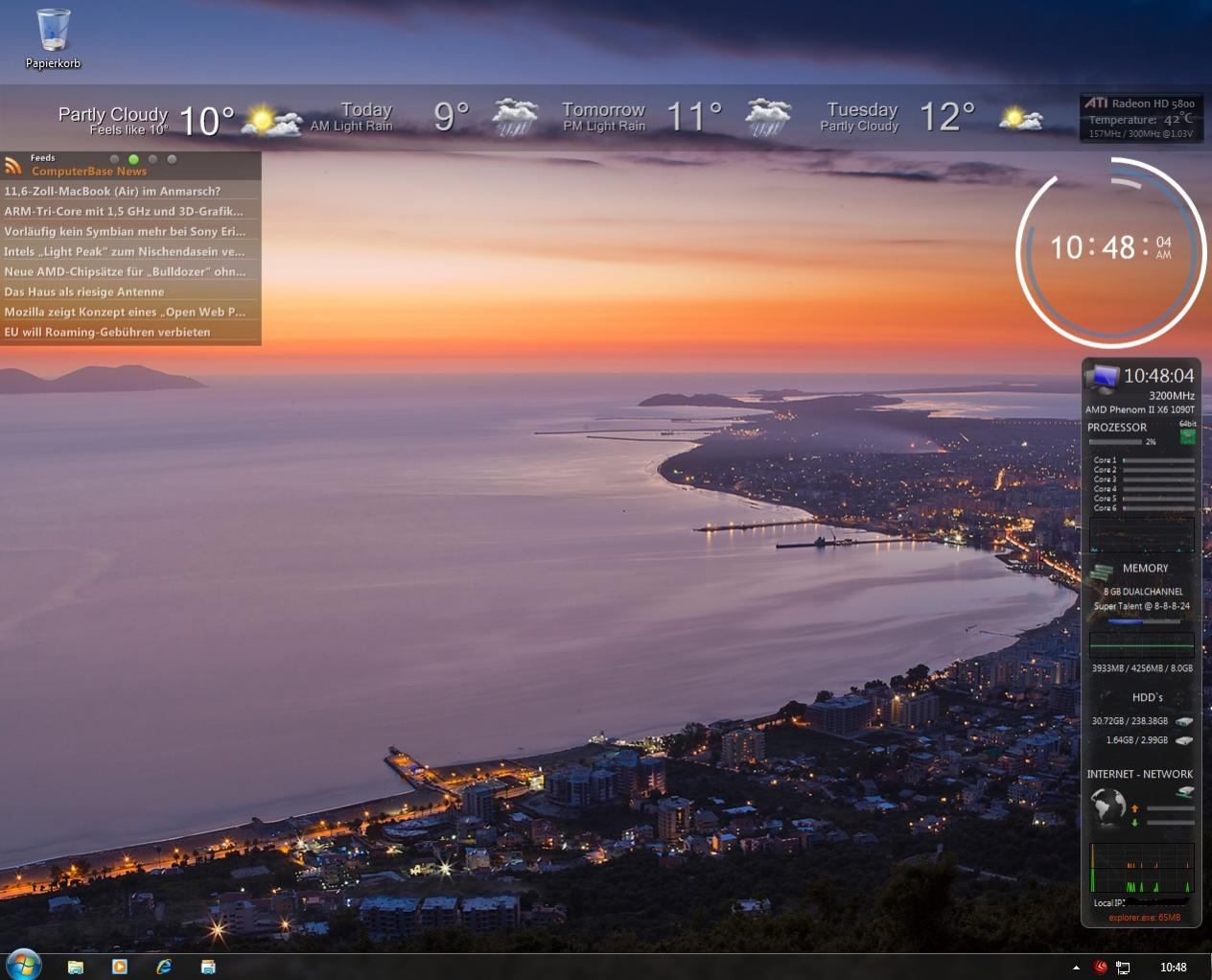Screen dimensions: 1212x980
Task: Select the third feed page dot
Action: [152, 159]
